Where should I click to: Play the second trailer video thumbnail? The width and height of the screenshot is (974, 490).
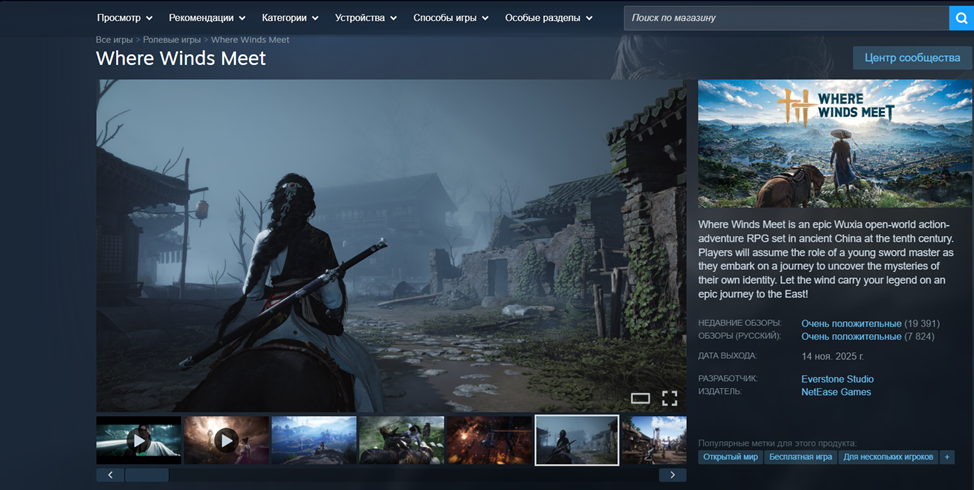click(x=226, y=440)
